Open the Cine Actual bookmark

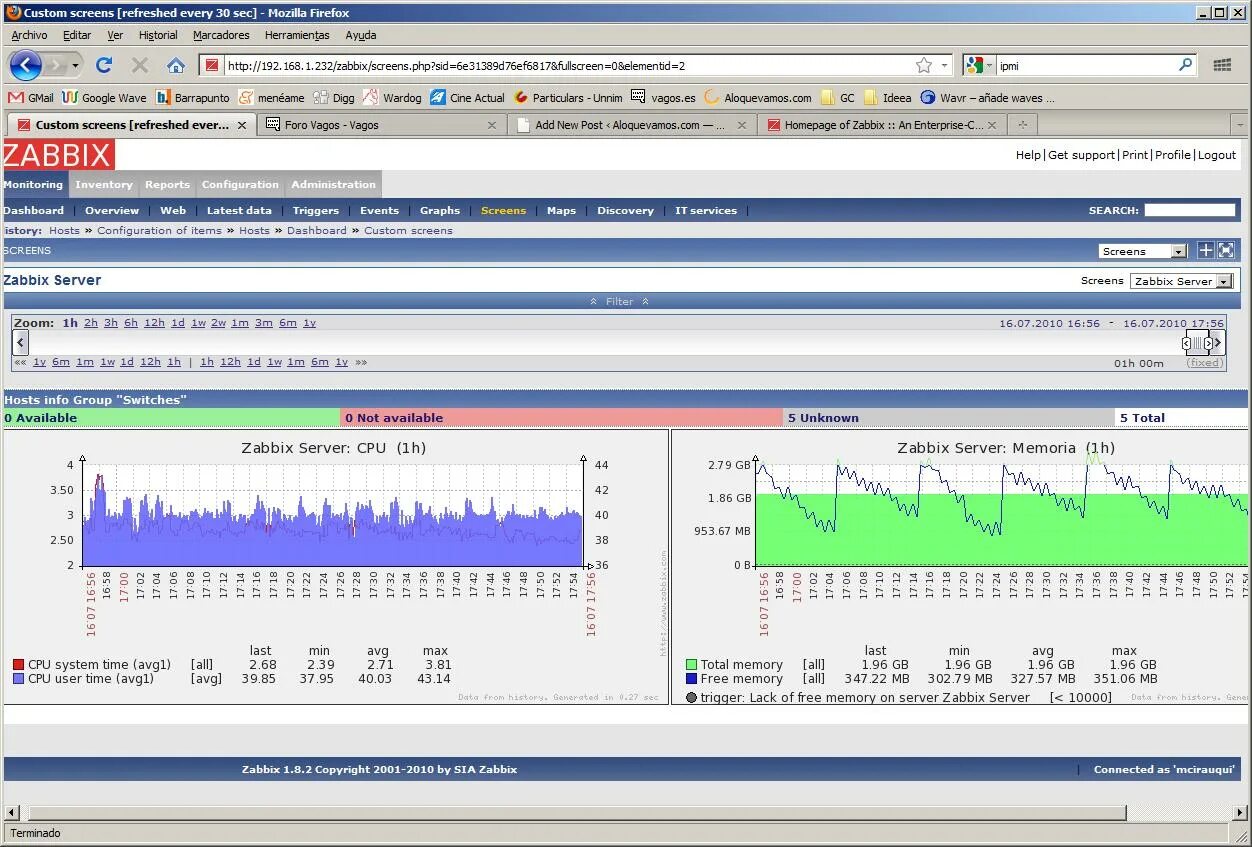467,98
